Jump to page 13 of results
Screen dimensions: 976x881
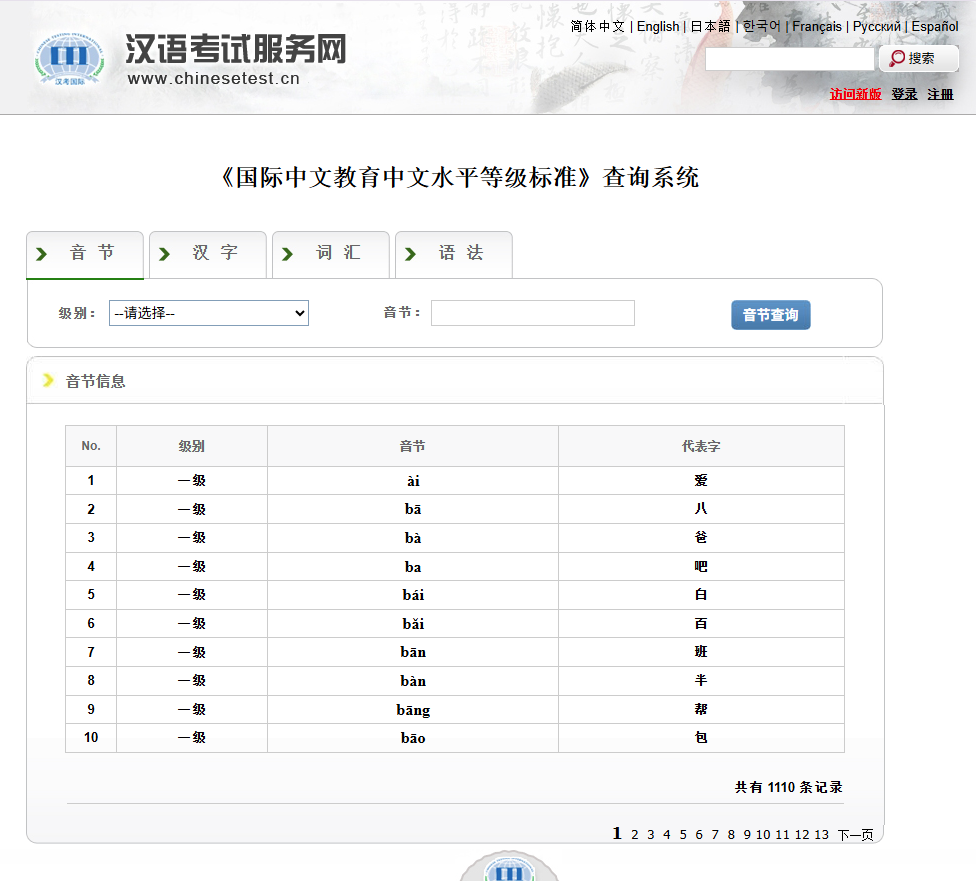(821, 835)
